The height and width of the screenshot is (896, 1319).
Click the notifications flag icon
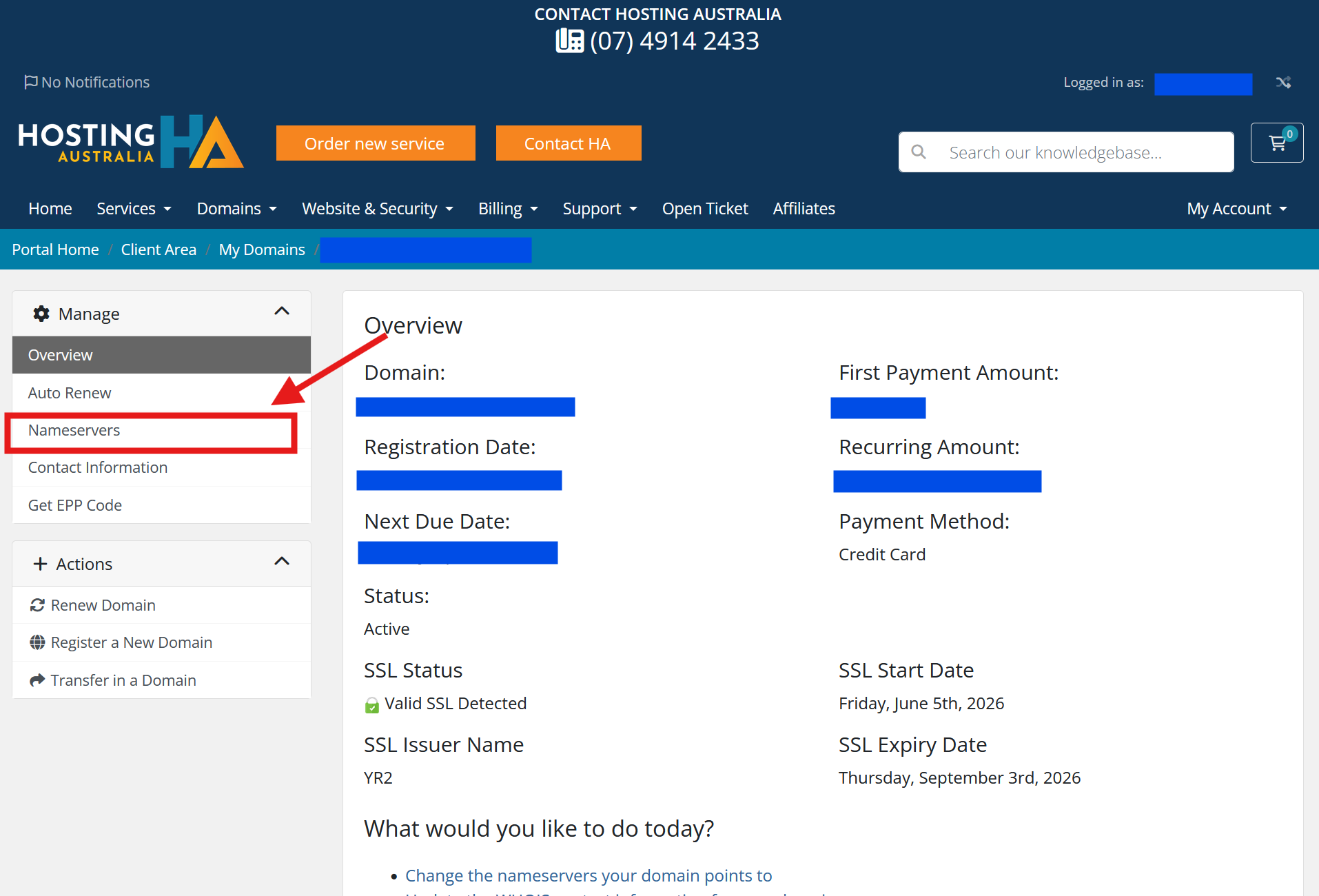click(x=30, y=82)
